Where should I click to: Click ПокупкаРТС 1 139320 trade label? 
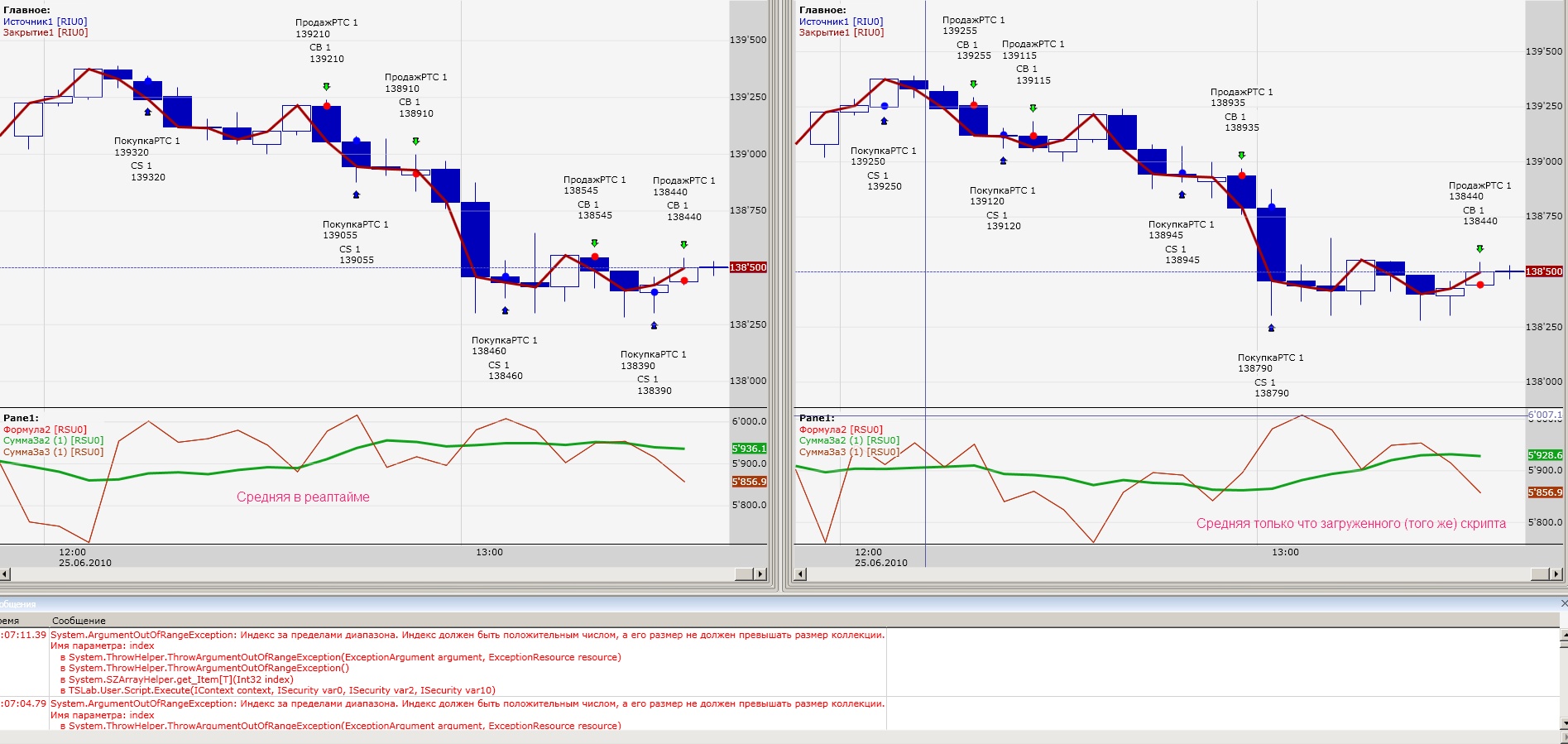coord(146,146)
